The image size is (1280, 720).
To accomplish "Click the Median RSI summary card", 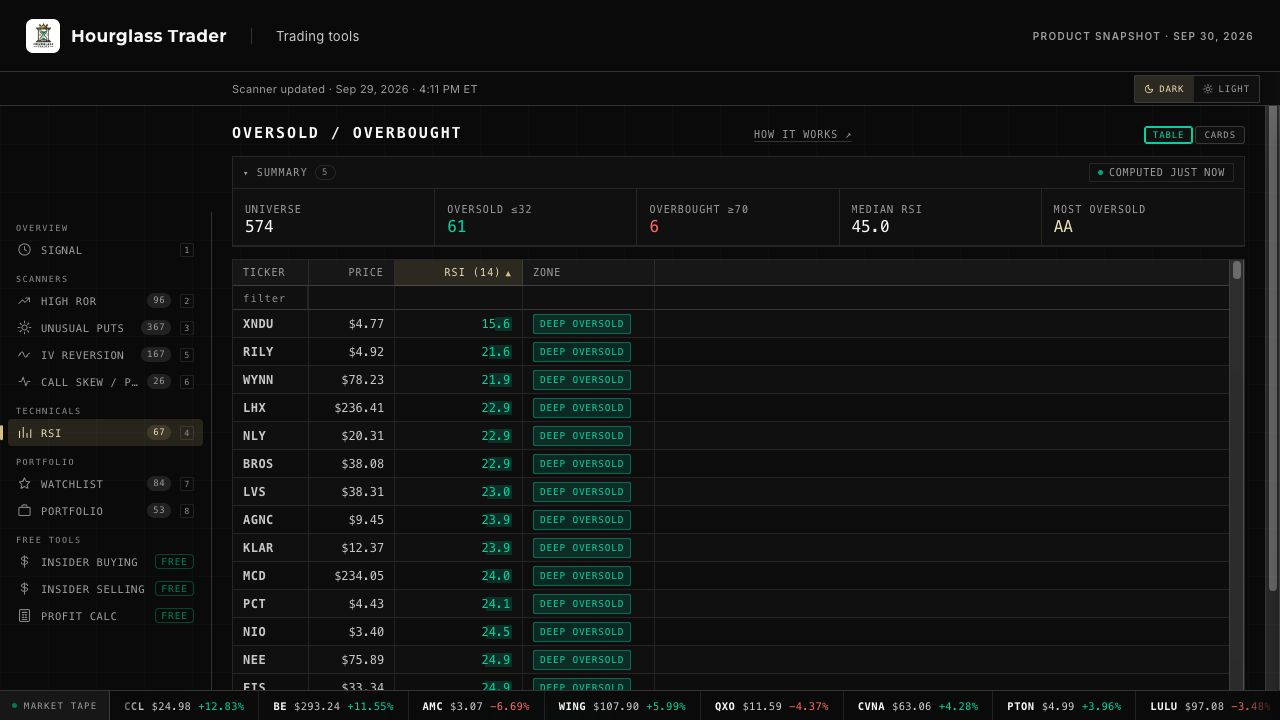I will tap(940, 218).
